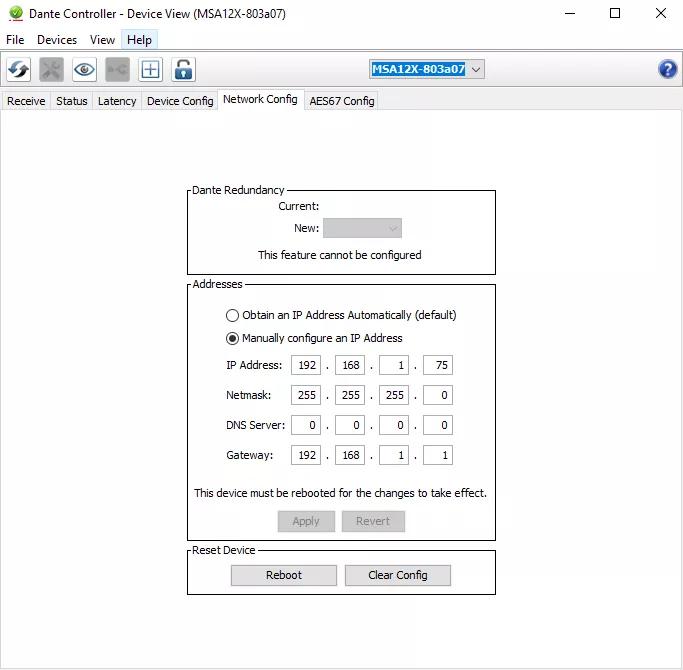This screenshot has width=683, height=670.
Task: Click DNS Server third octet field
Action: [x=394, y=426]
